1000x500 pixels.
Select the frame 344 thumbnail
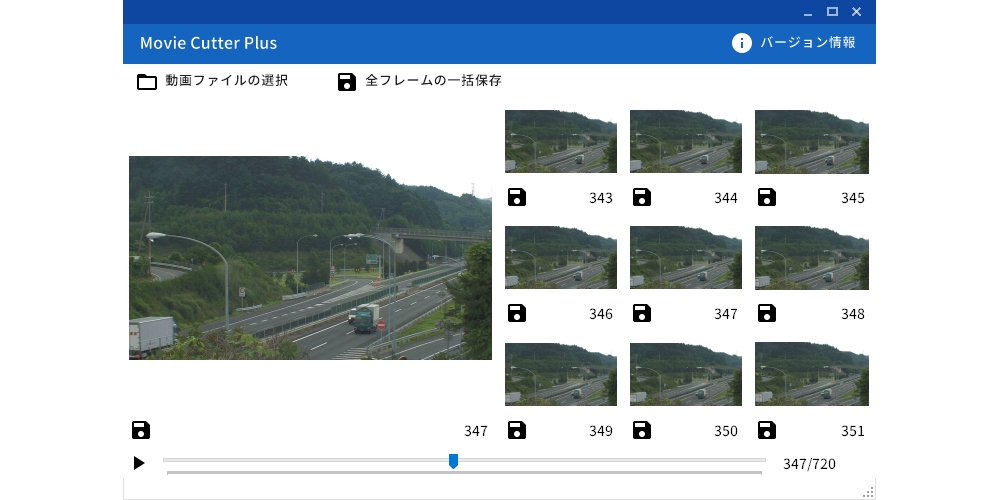(x=686, y=142)
